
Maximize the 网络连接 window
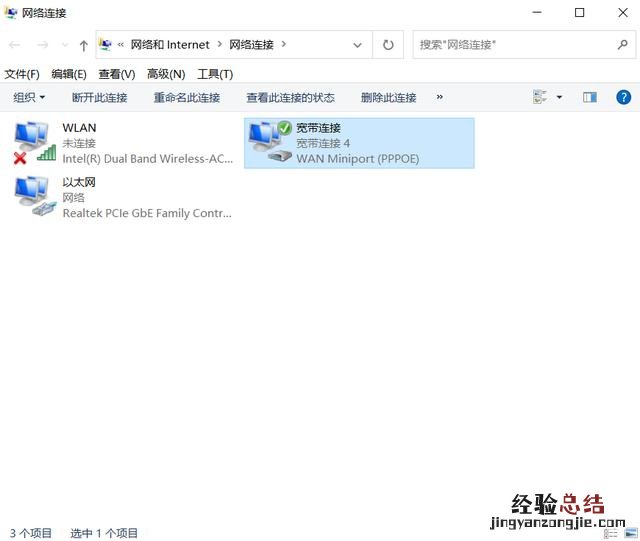(x=579, y=13)
